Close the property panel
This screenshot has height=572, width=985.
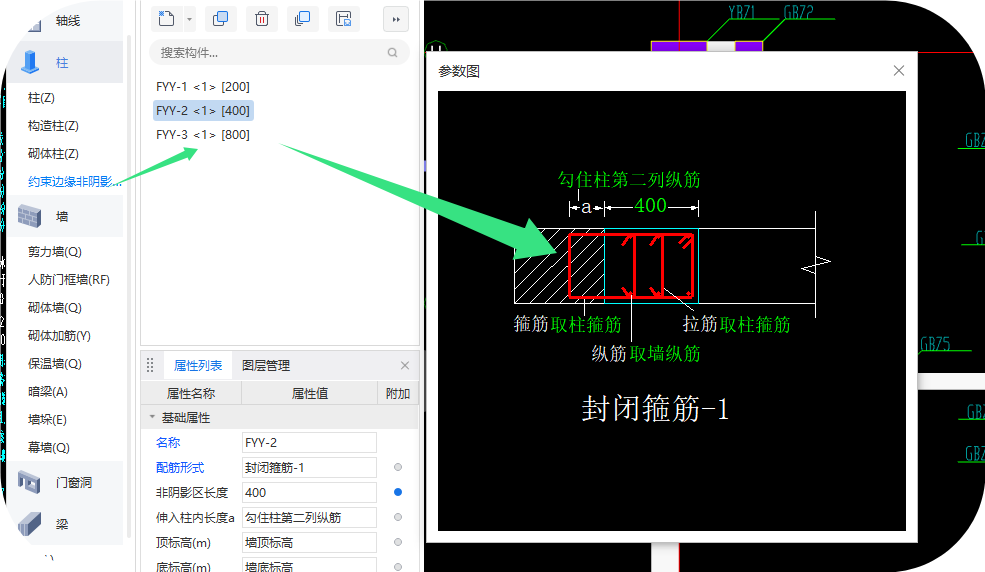coord(405,365)
